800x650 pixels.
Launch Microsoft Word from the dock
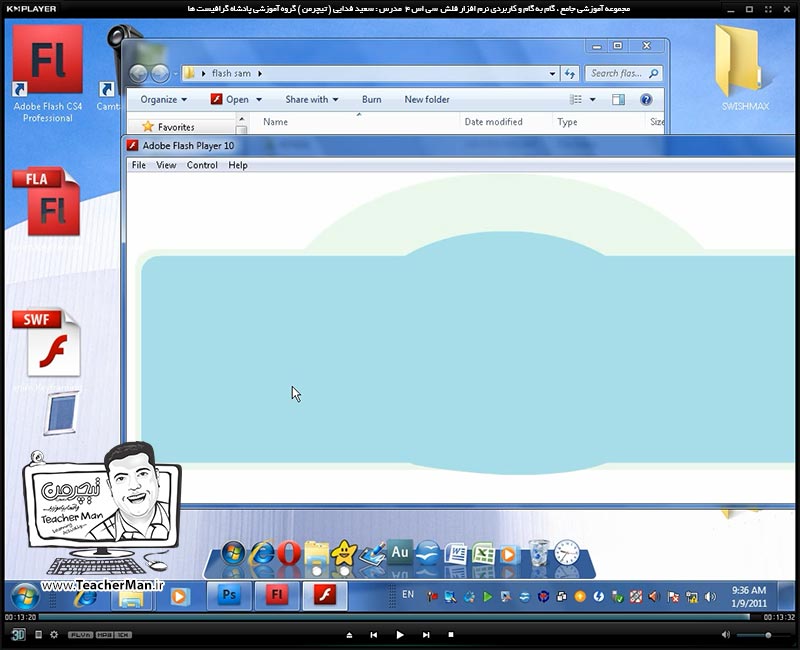click(x=456, y=554)
